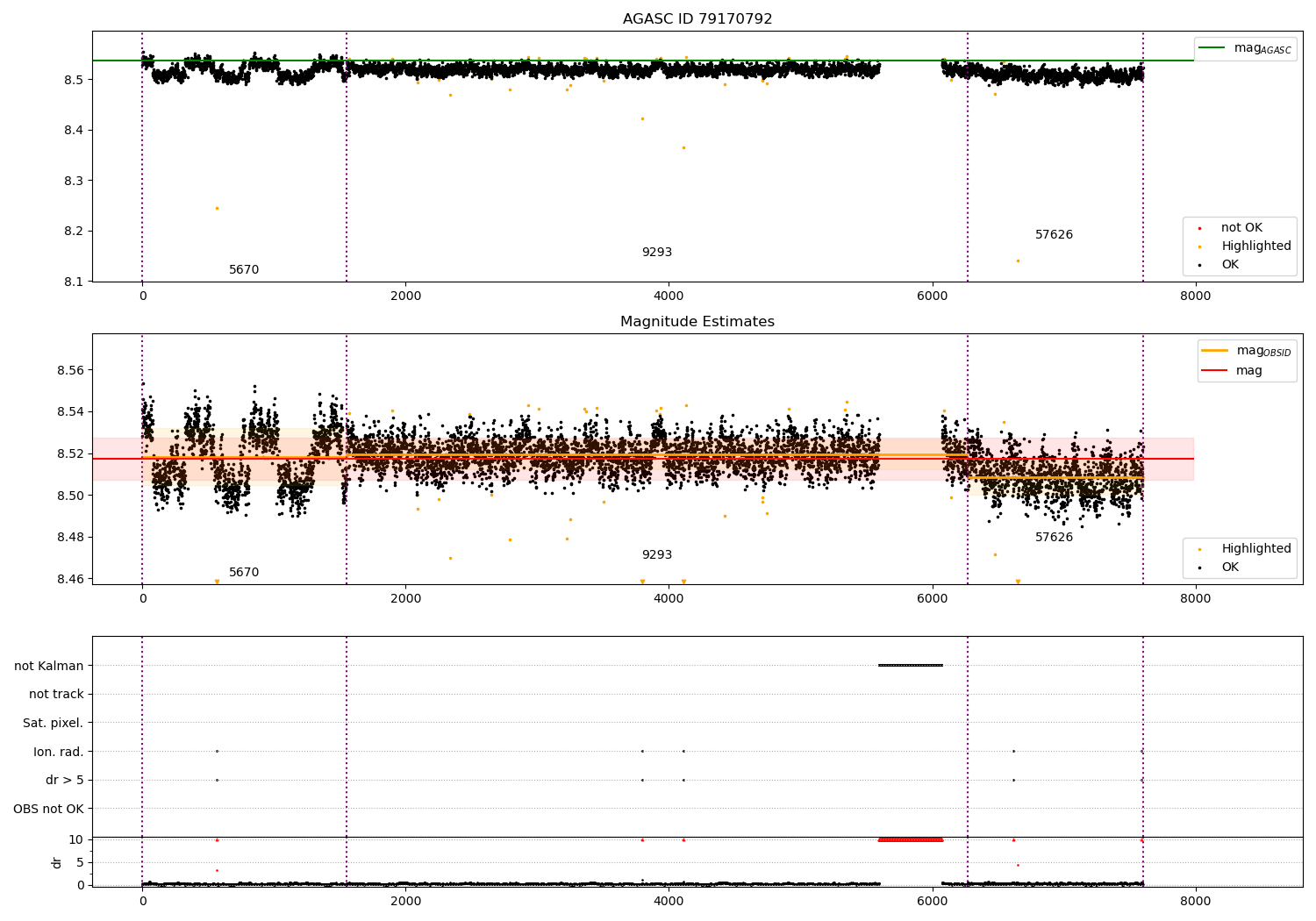Click the 'not Kalman' row label
The height and width of the screenshot is (921, 1316).
(x=49, y=666)
